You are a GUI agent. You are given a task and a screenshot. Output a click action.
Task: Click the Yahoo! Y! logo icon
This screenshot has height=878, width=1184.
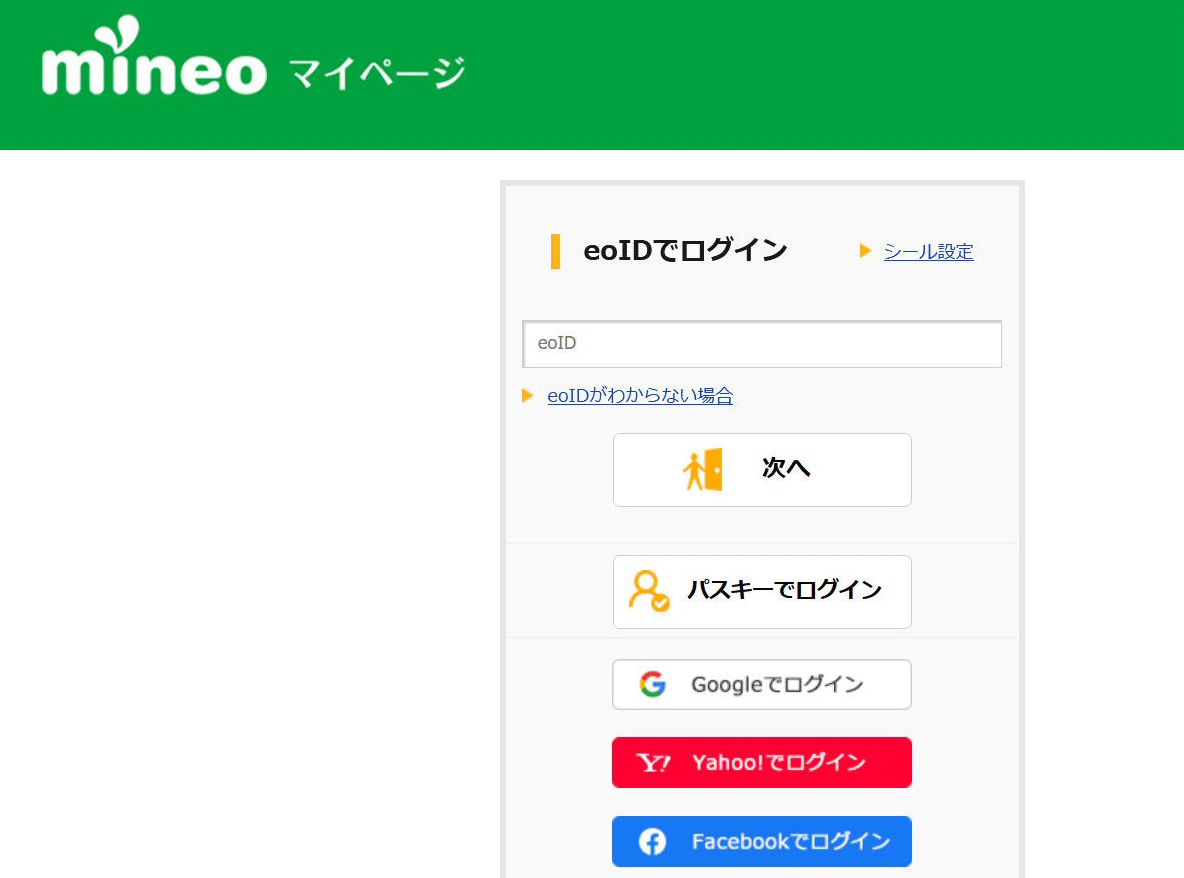click(x=654, y=763)
